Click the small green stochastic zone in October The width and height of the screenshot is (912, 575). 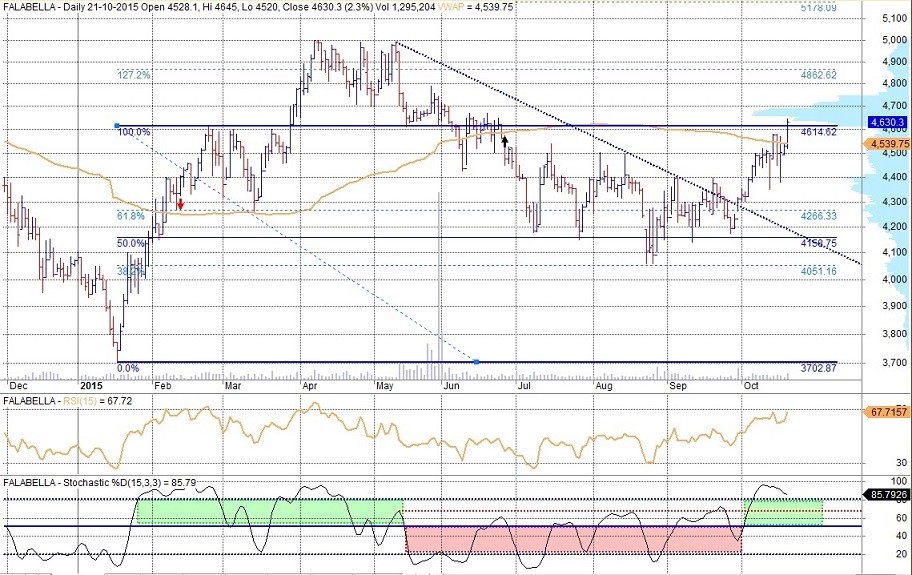[x=783, y=512]
